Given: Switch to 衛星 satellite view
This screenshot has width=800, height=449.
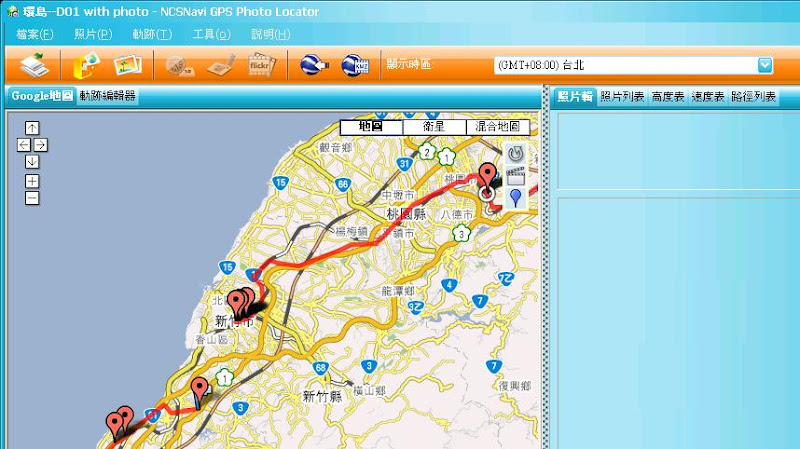Looking at the screenshot, I should click(x=434, y=127).
